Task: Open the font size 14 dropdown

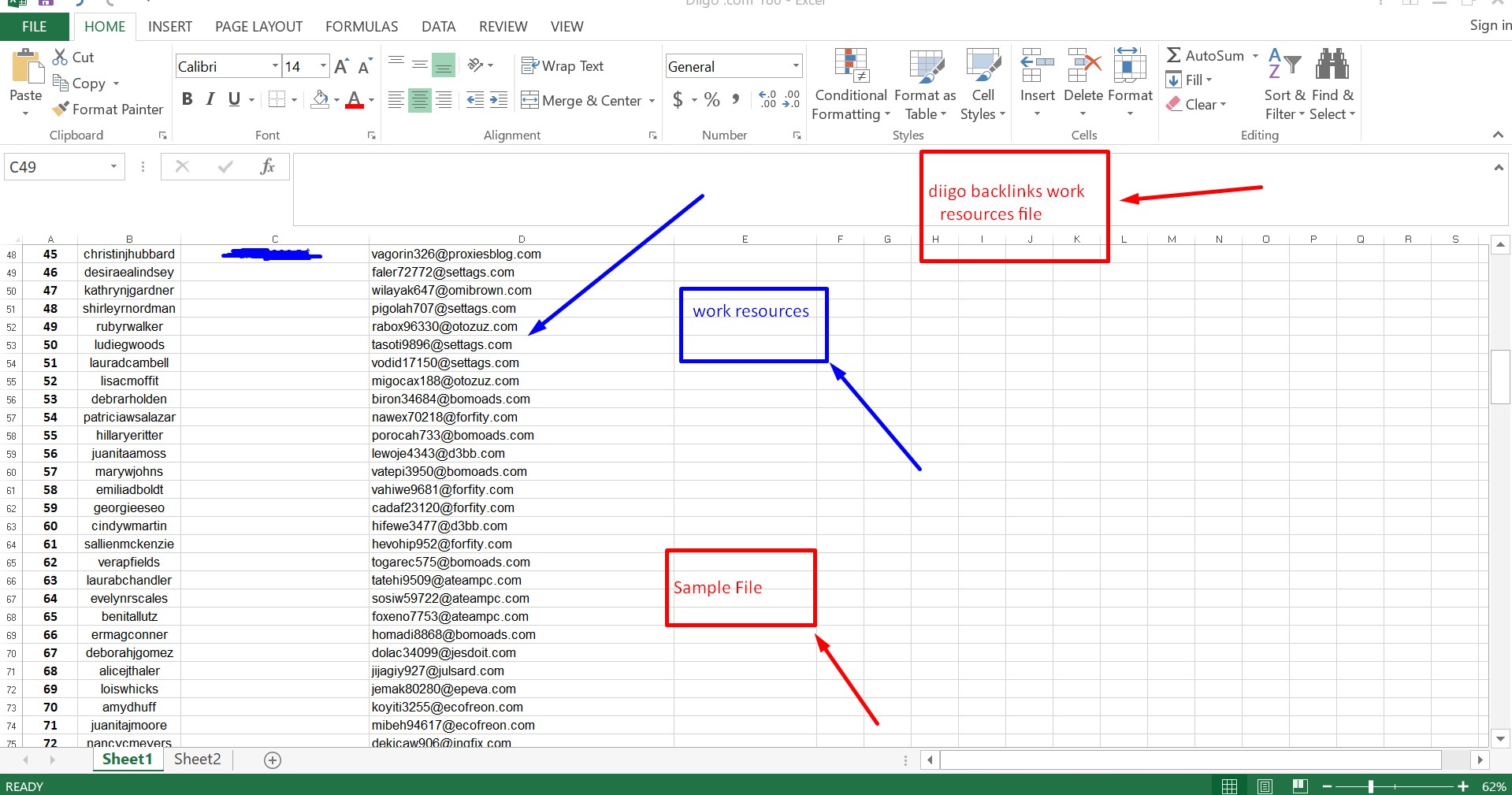Action: tap(323, 66)
